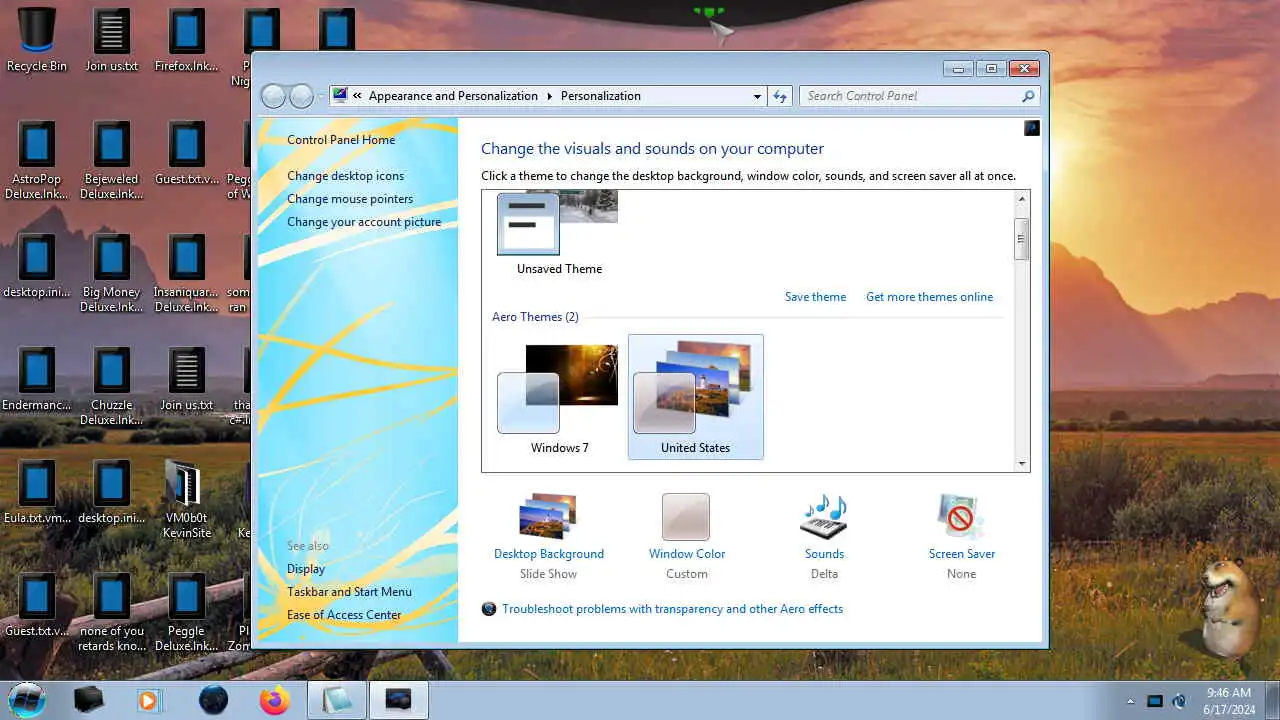Click the dark globe taskbar icon
1280x720 pixels.
click(x=213, y=700)
